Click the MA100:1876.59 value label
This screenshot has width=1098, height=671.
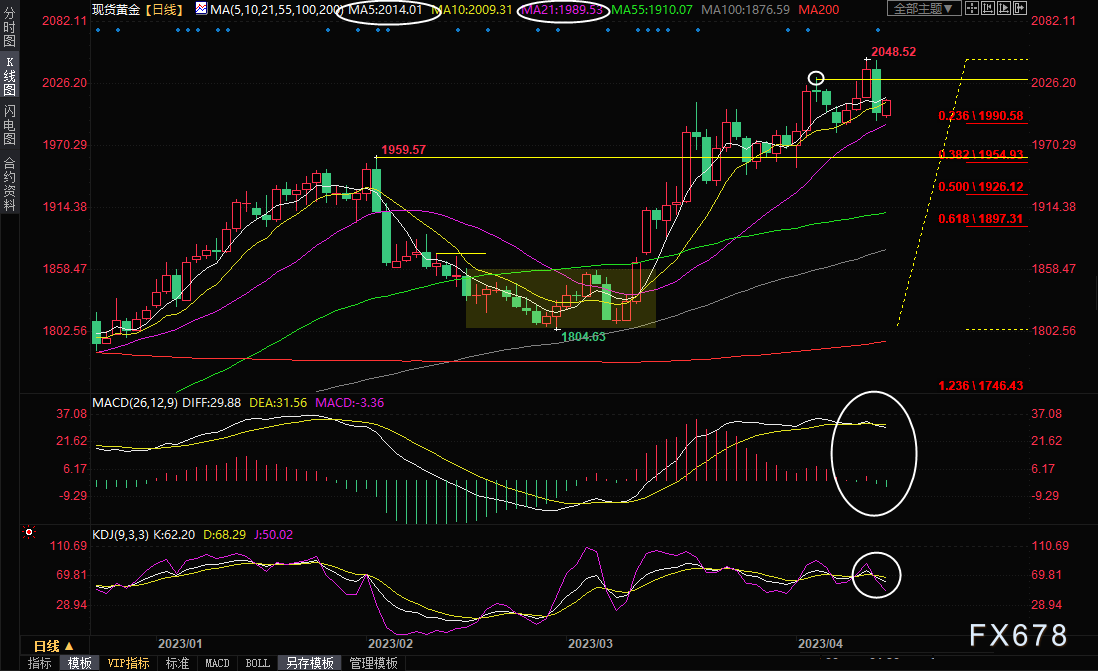745,9
